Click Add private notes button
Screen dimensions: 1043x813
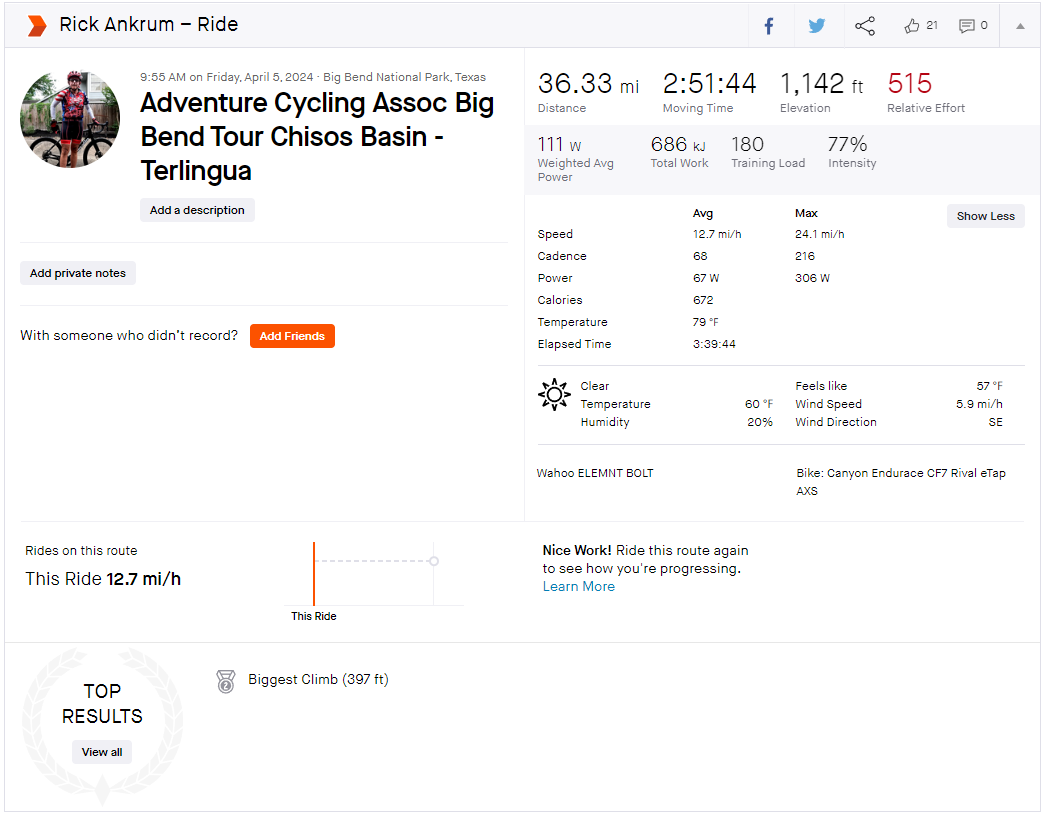tap(78, 273)
